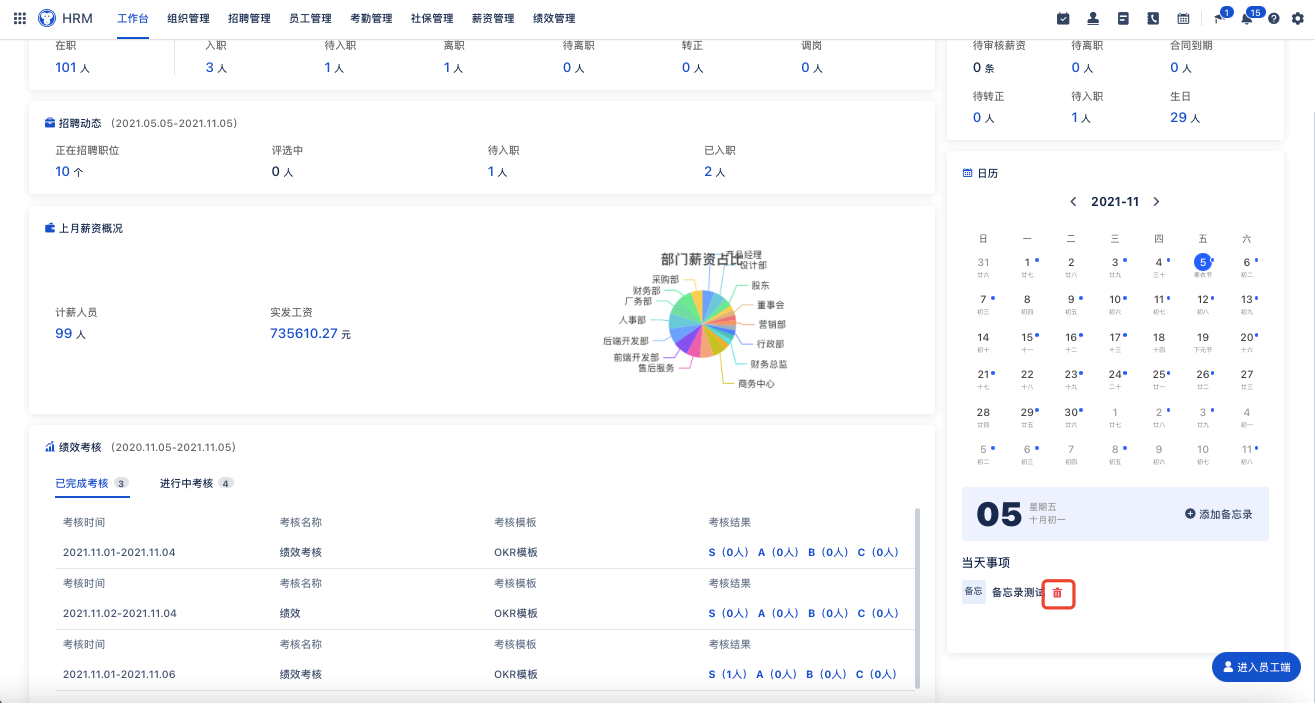Click 人事部 label in pie chart
The width and height of the screenshot is (1315, 703).
[x=632, y=320]
